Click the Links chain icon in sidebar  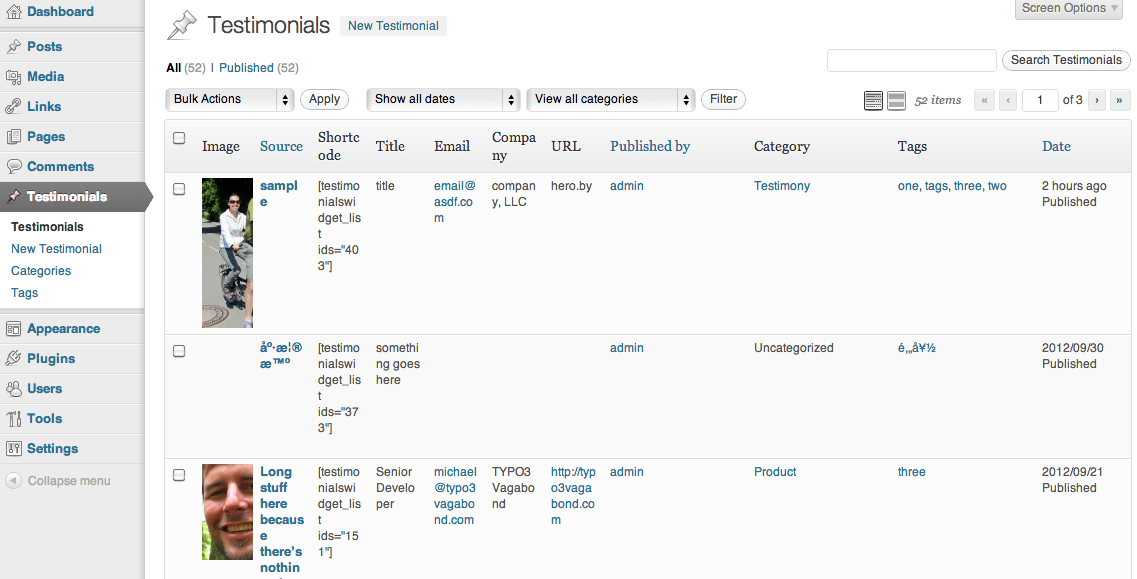(13, 107)
